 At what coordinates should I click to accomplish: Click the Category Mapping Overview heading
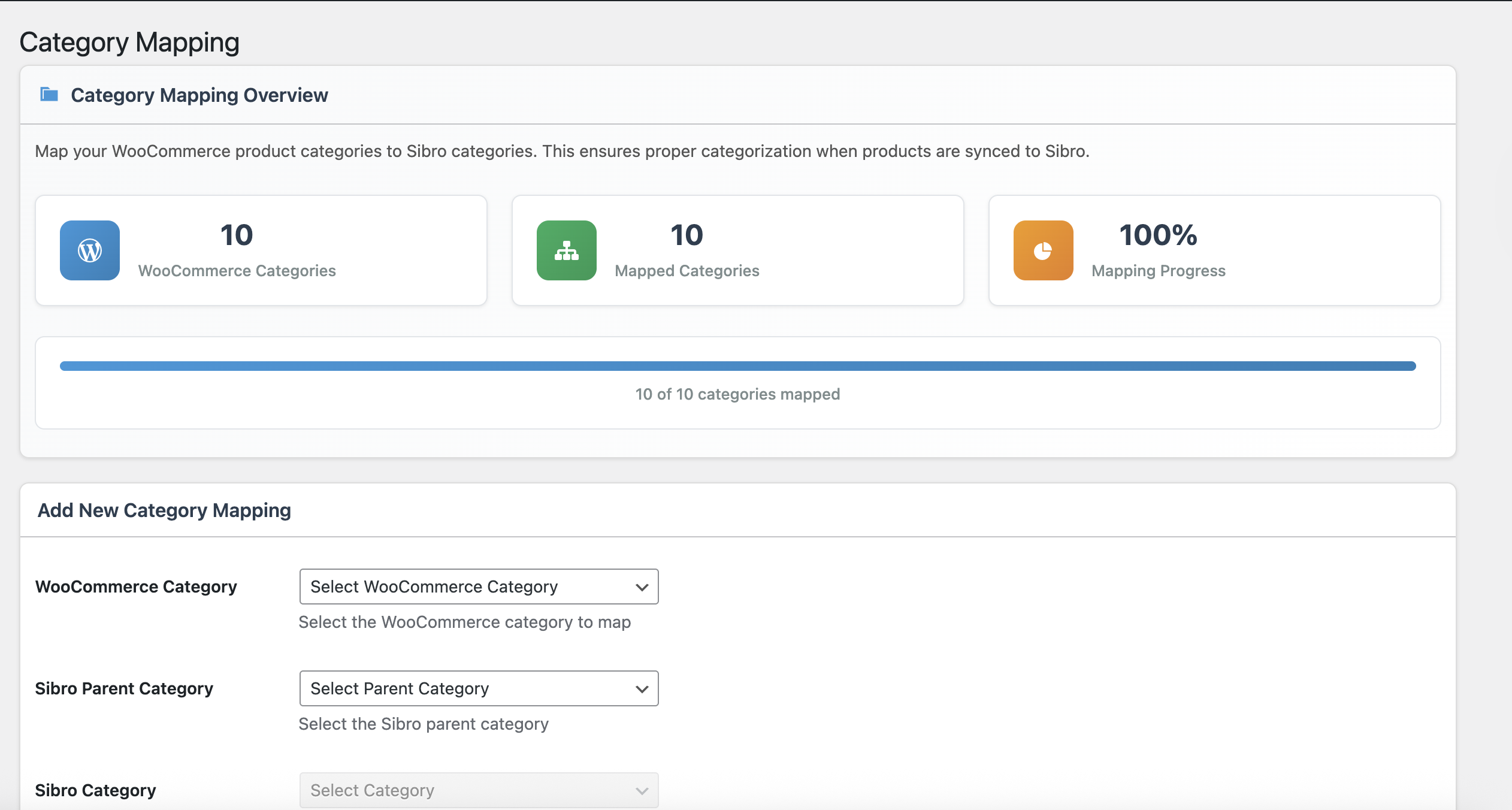point(199,95)
